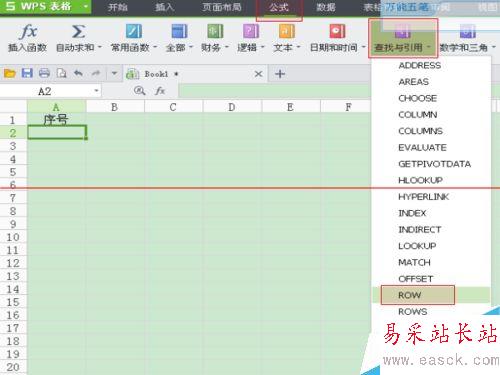Select the row 15 header
The height and width of the screenshot is (375, 500).
pyautogui.click(x=13, y=302)
